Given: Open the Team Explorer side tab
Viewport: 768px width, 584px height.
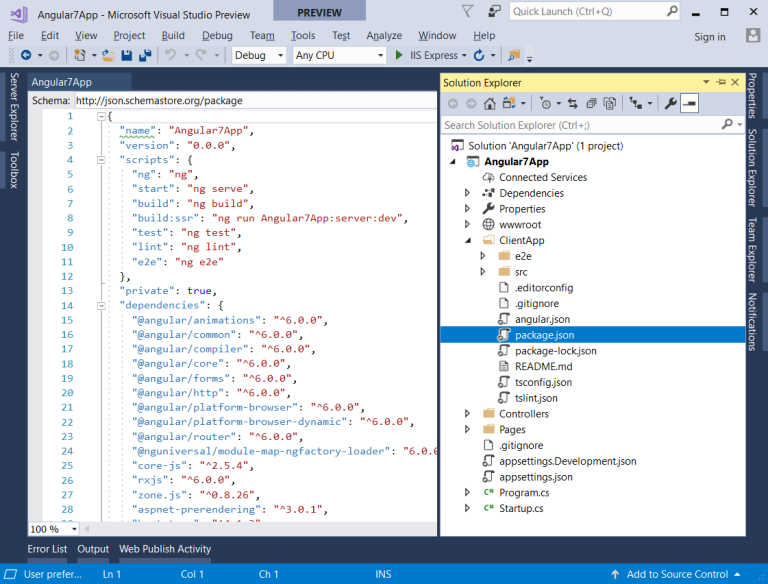Looking at the screenshot, I should [752, 250].
